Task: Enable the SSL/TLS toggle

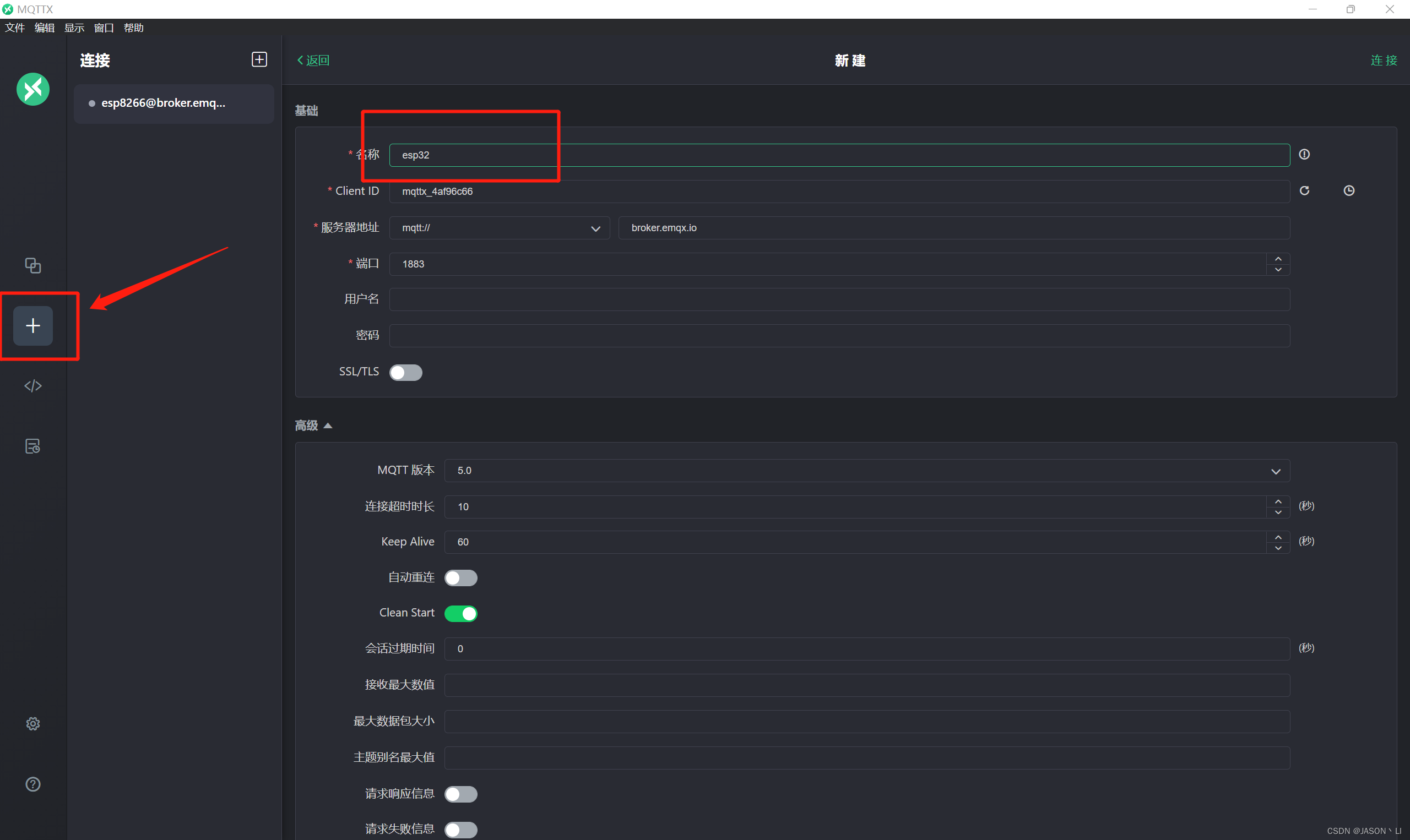Action: click(405, 372)
